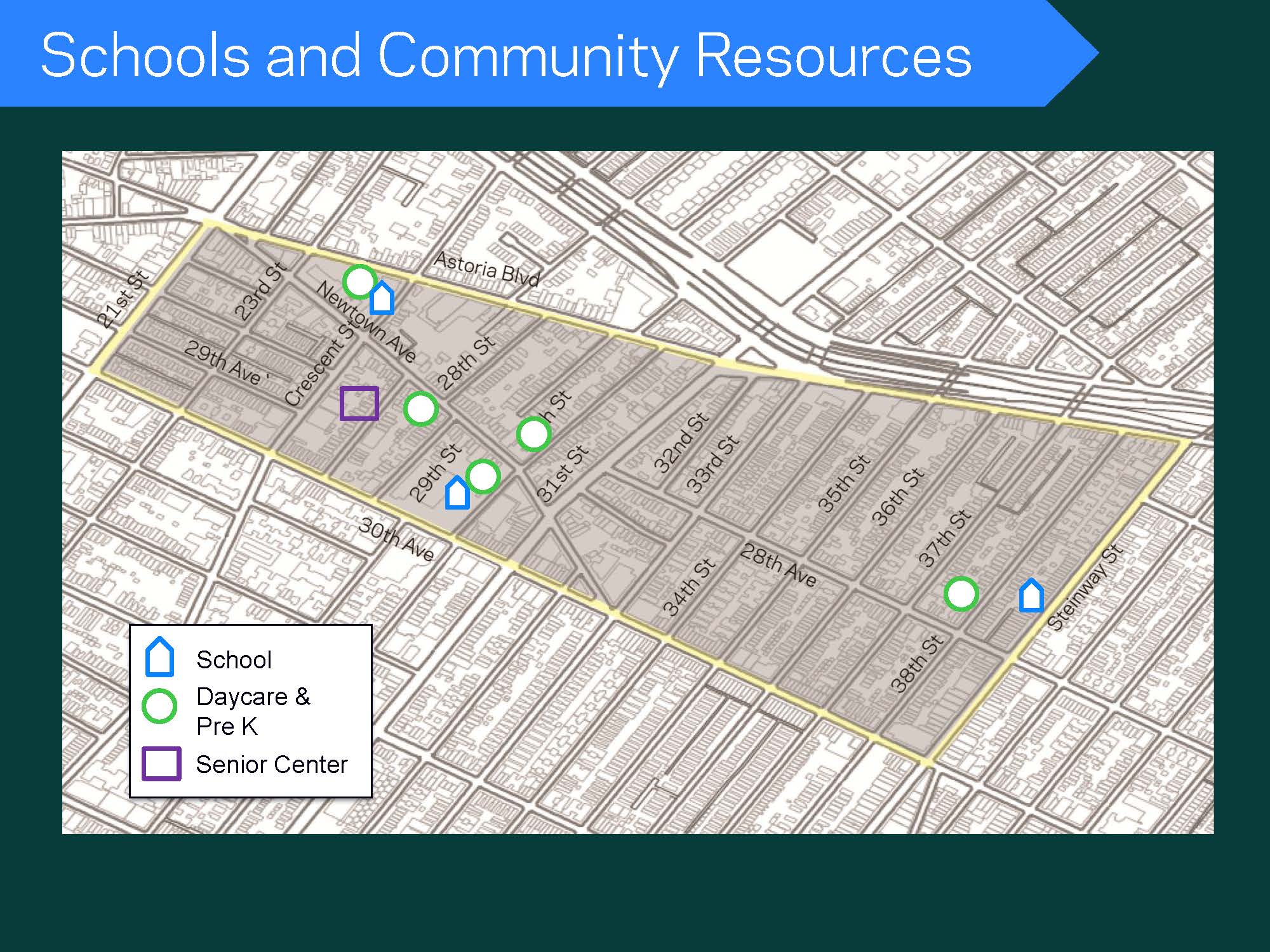Click the 21st St street label

[123, 298]
